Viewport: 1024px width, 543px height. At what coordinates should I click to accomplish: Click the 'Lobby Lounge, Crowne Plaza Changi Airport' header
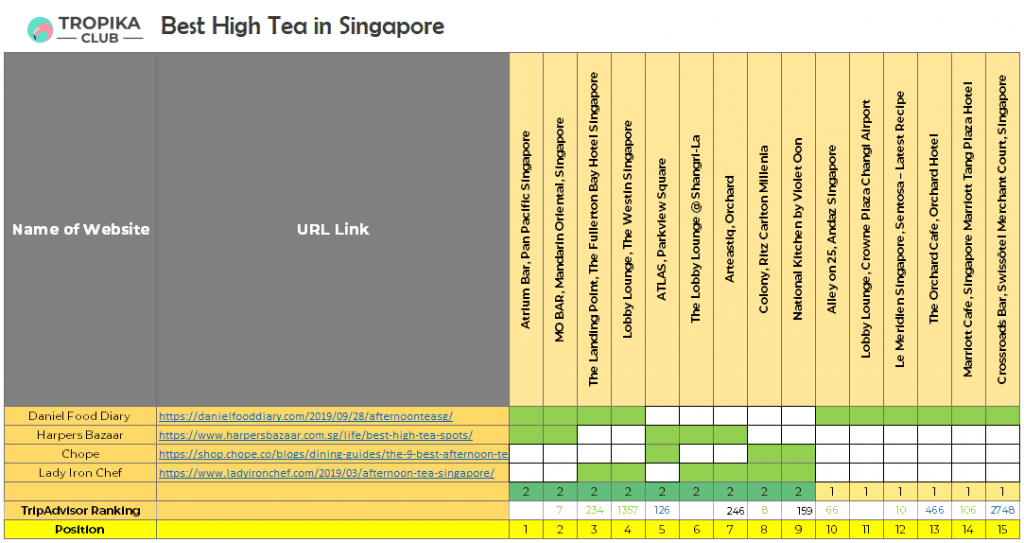click(866, 229)
